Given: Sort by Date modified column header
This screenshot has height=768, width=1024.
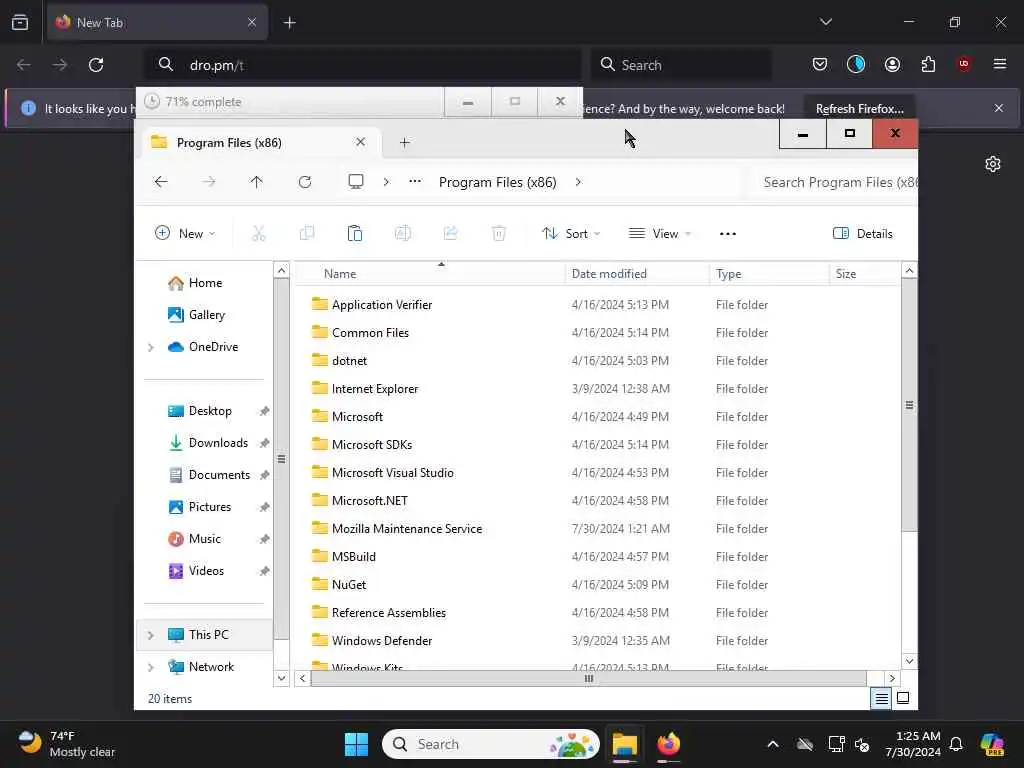Looking at the screenshot, I should tap(637, 274).
